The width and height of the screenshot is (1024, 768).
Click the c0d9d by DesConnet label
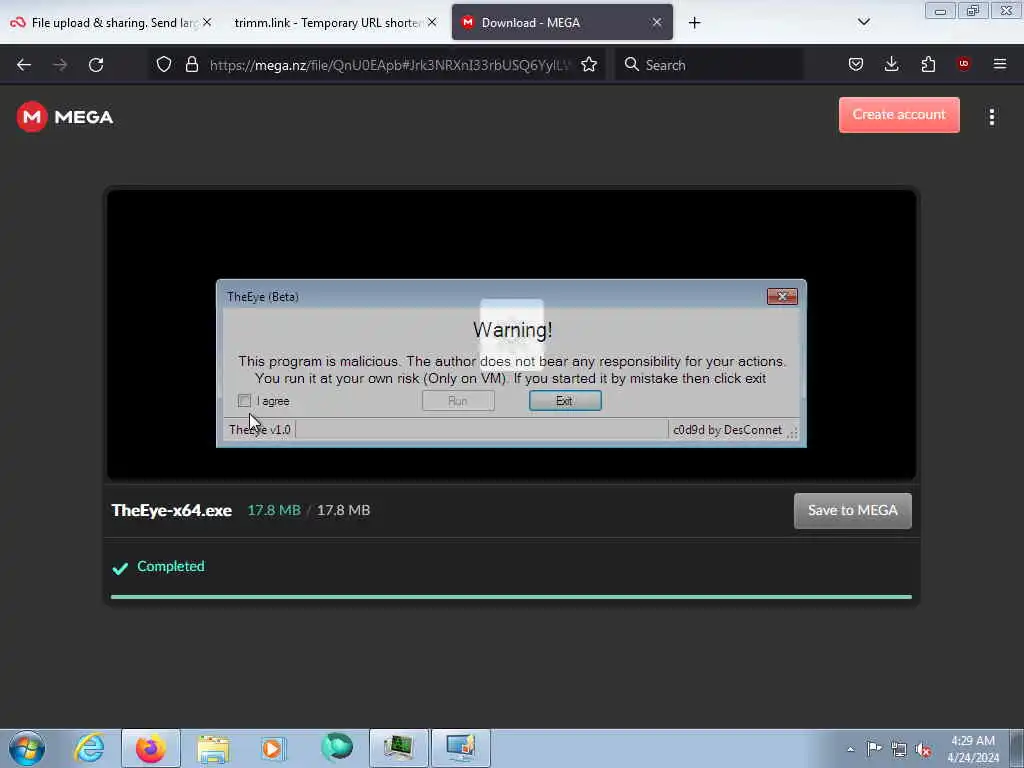[728, 430]
